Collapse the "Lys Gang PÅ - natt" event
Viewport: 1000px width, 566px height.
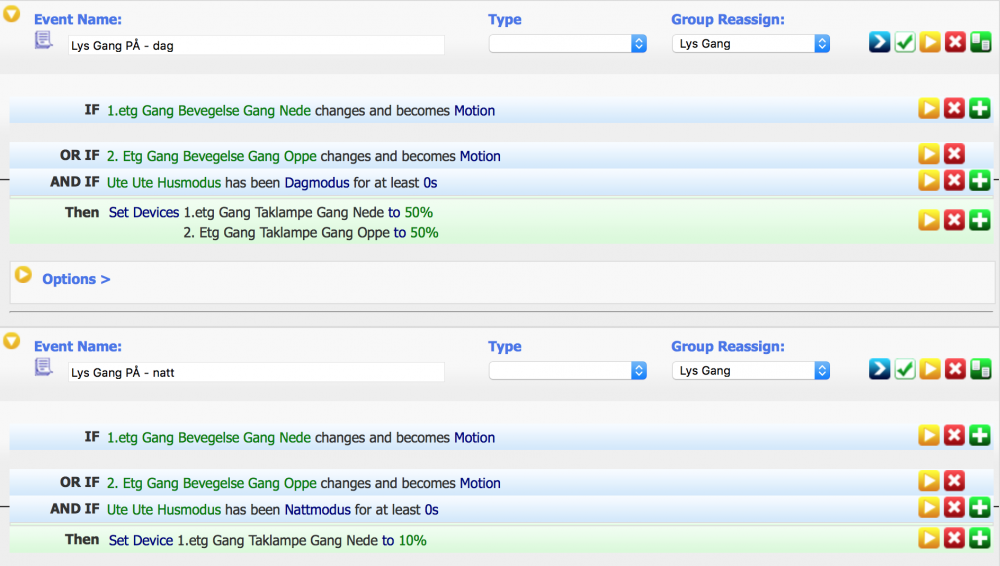coord(12,341)
